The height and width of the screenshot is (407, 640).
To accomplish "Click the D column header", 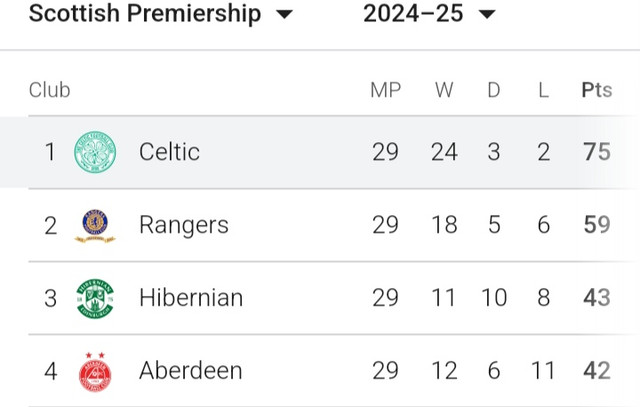I will click(494, 90).
